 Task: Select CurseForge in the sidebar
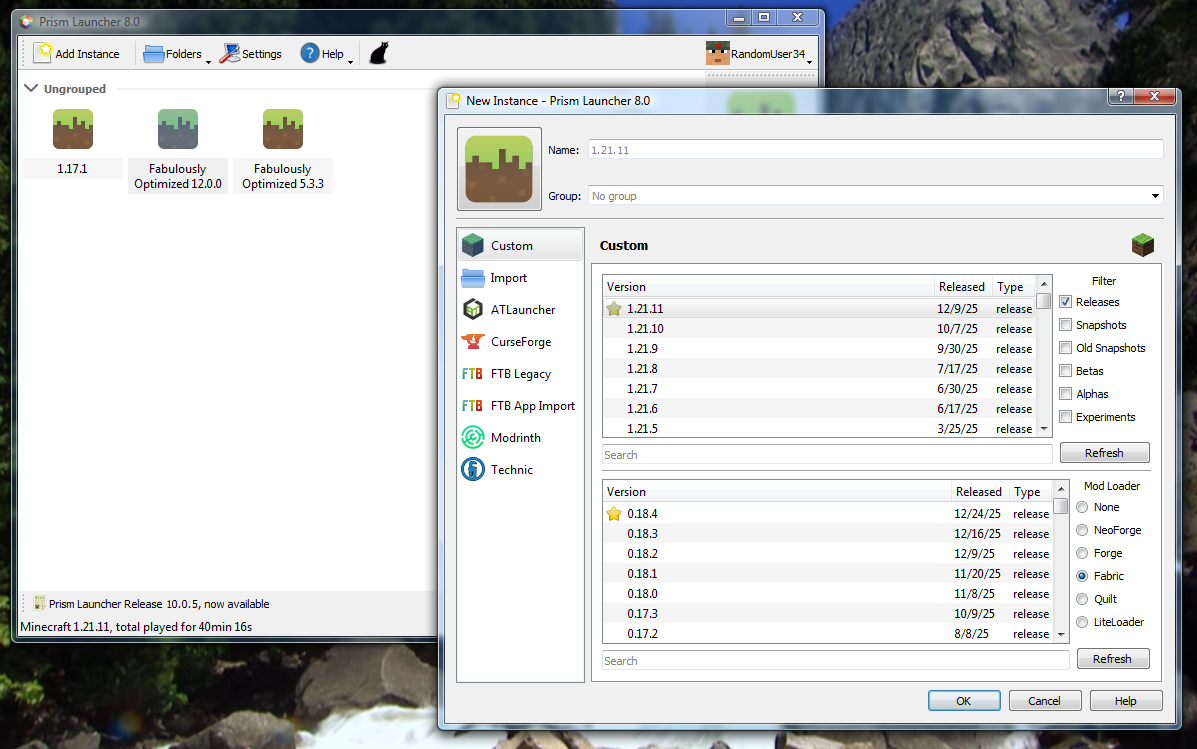tap(520, 342)
